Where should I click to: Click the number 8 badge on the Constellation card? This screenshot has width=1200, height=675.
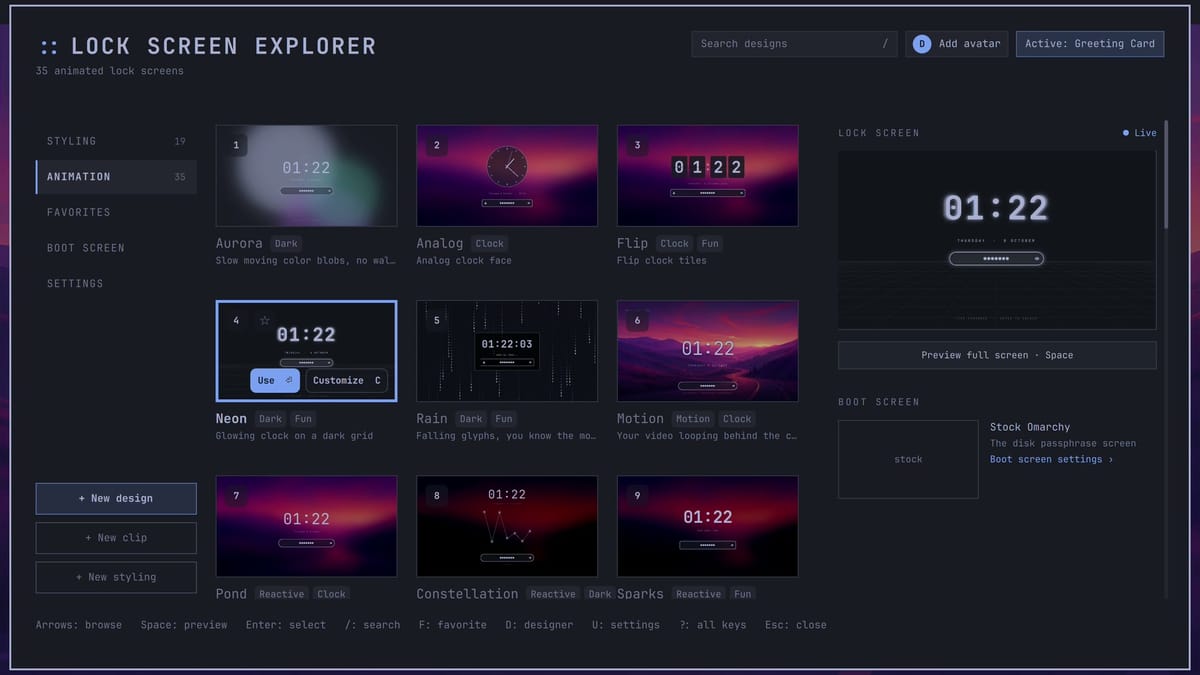[437, 496]
